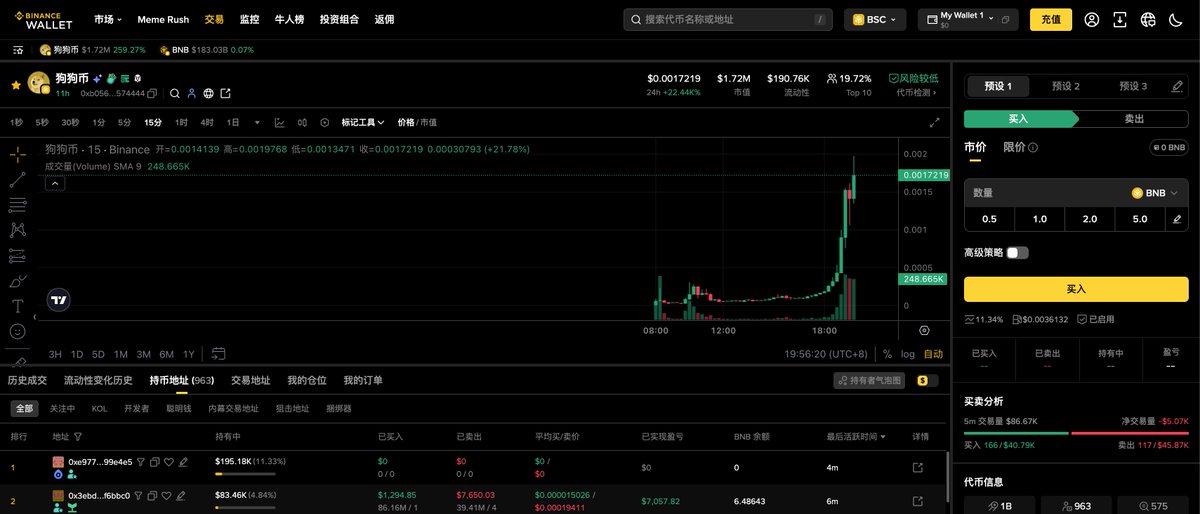Select the emoji sticker chart tool
This screenshot has height=514, width=1200.
(18, 331)
